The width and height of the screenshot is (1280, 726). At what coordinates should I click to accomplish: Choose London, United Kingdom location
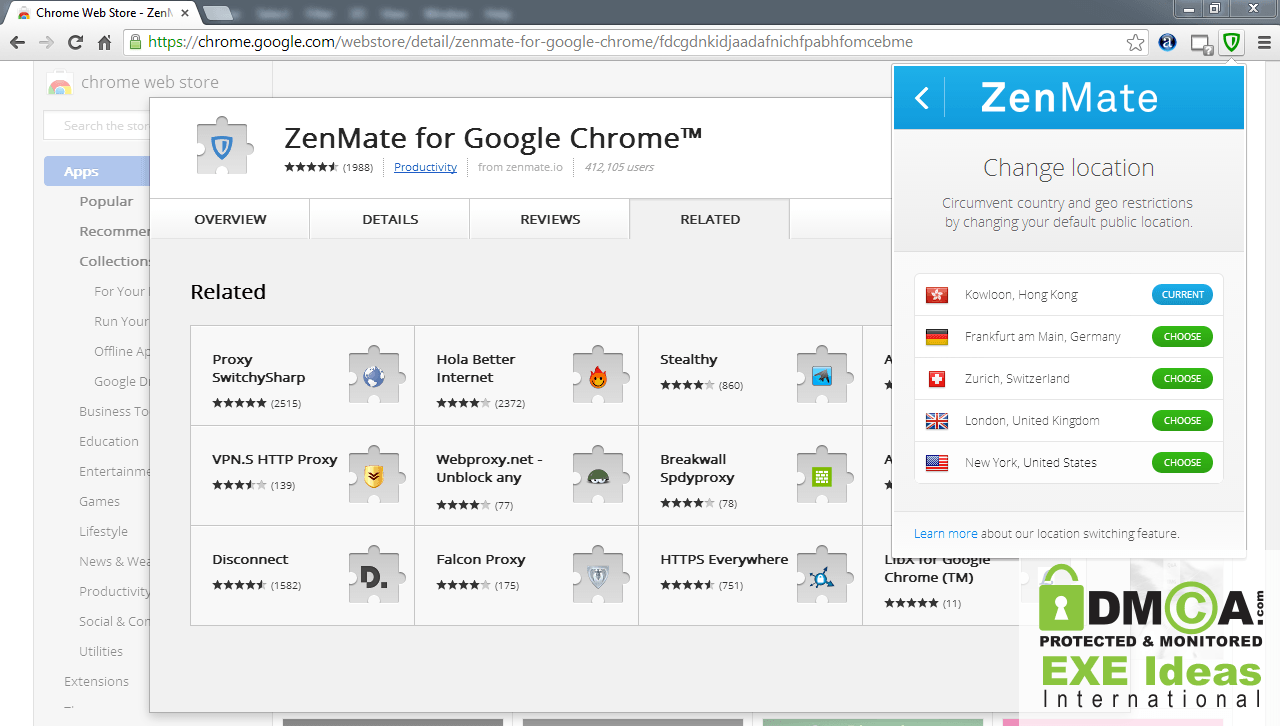coord(1182,421)
